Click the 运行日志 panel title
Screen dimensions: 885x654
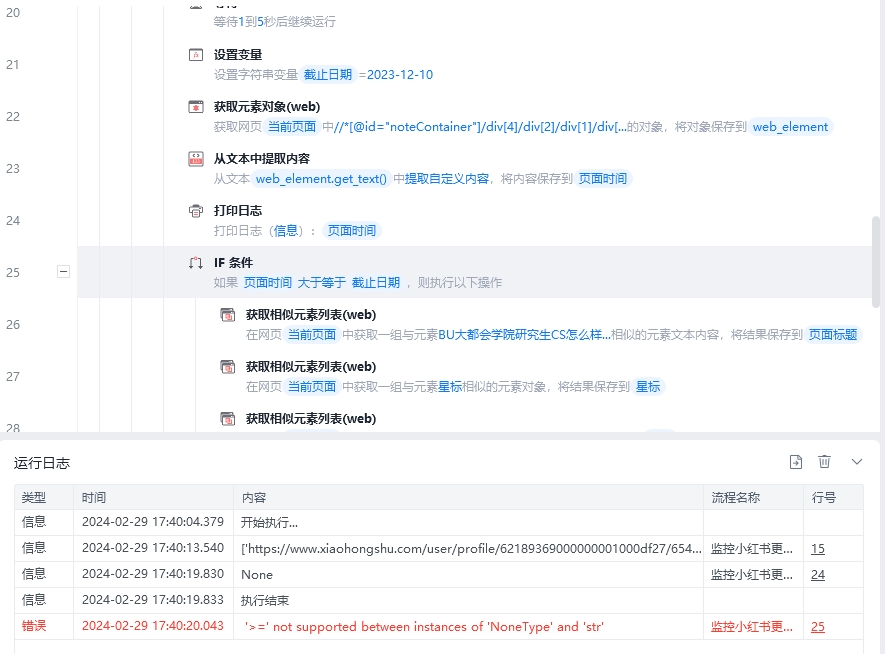pyautogui.click(x=42, y=463)
